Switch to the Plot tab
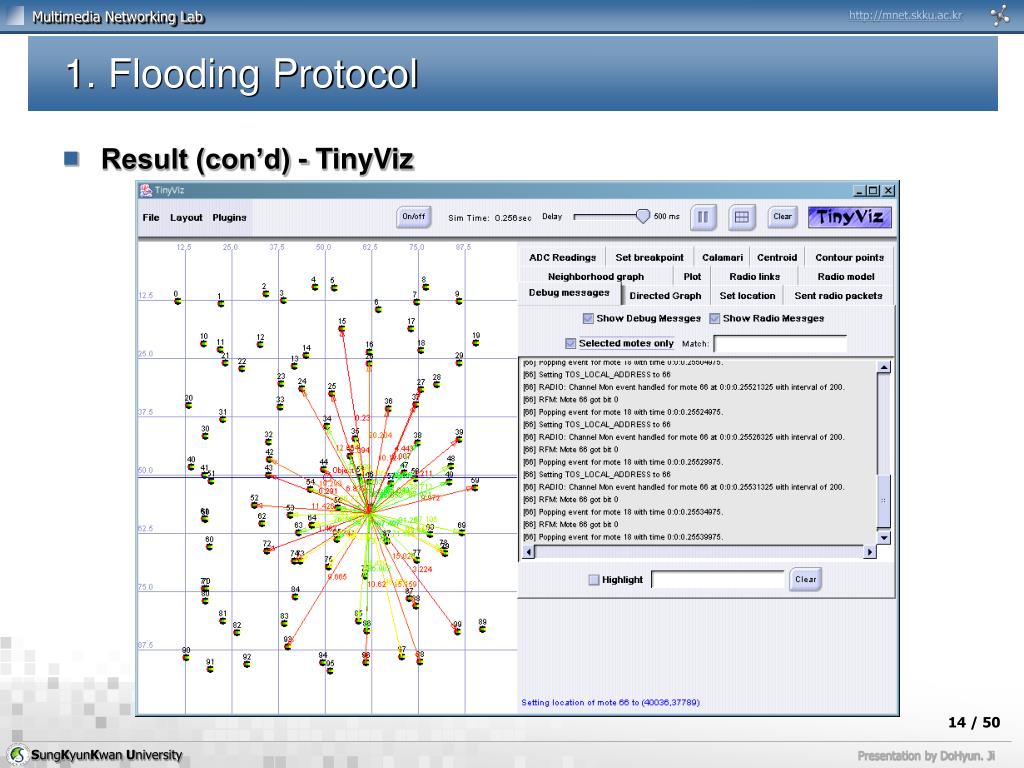Viewport: 1024px width, 768px height. tap(692, 276)
